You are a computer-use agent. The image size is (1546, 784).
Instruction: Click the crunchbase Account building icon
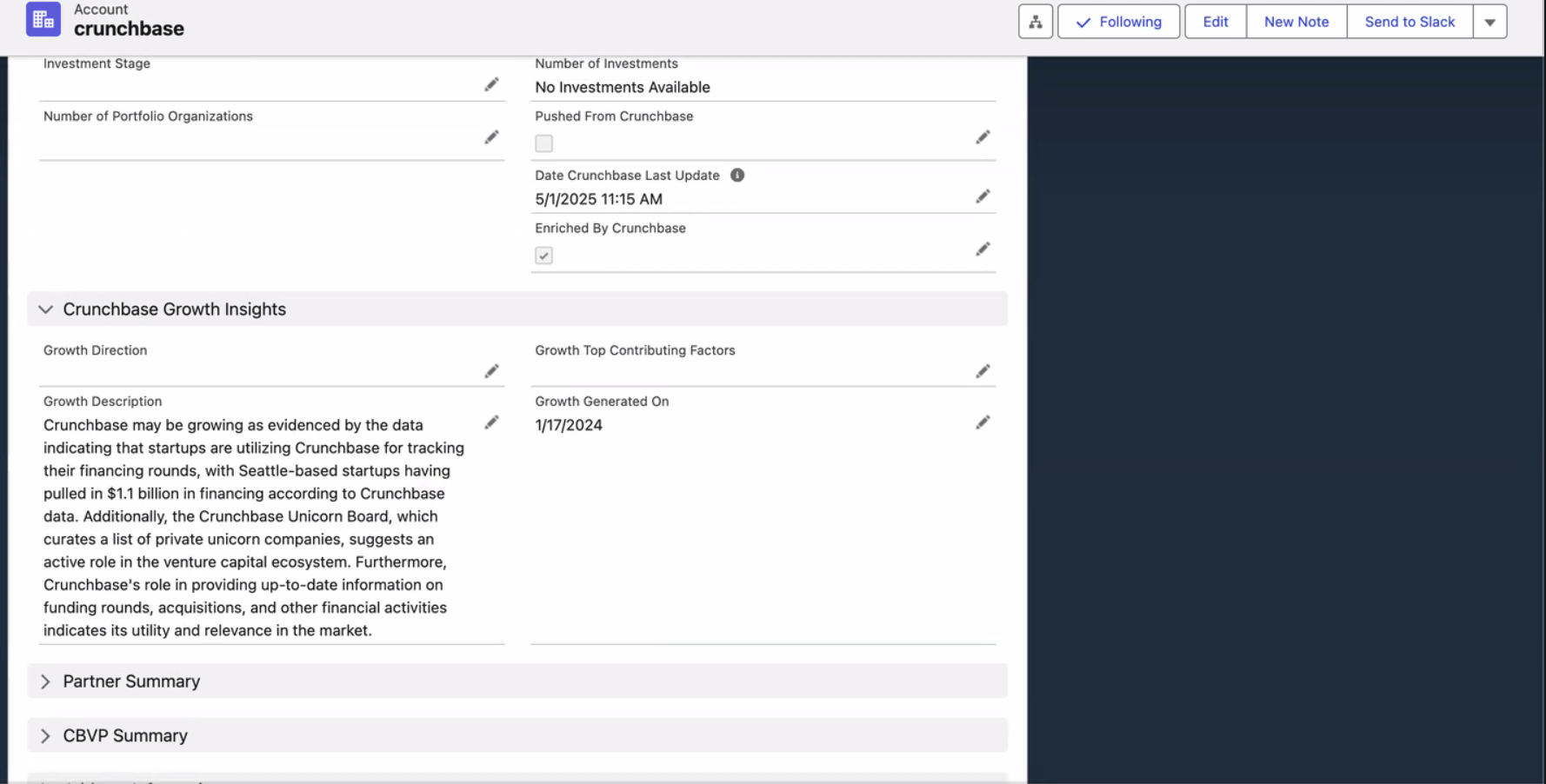coord(43,19)
